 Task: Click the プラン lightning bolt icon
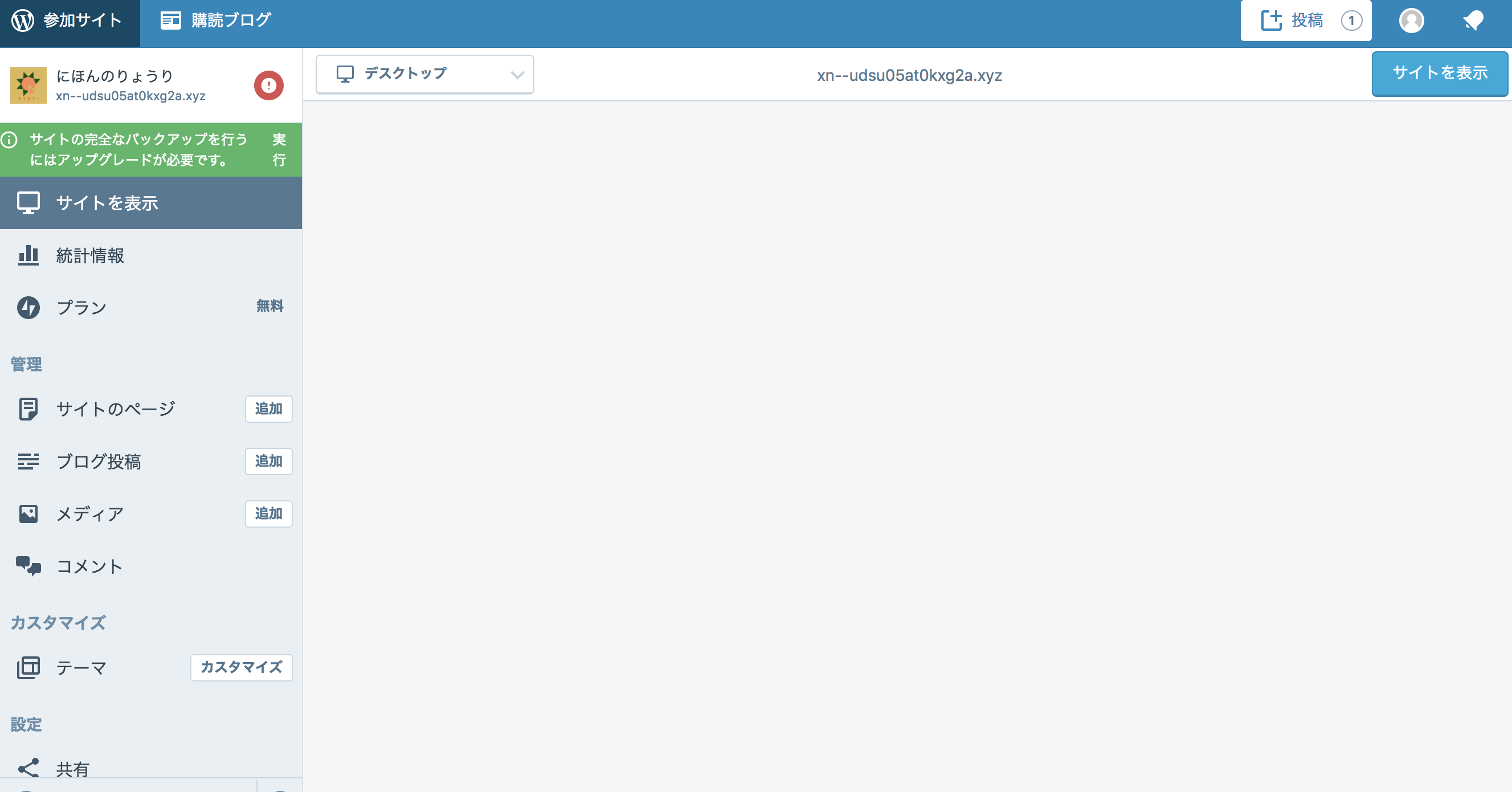pyautogui.click(x=28, y=308)
